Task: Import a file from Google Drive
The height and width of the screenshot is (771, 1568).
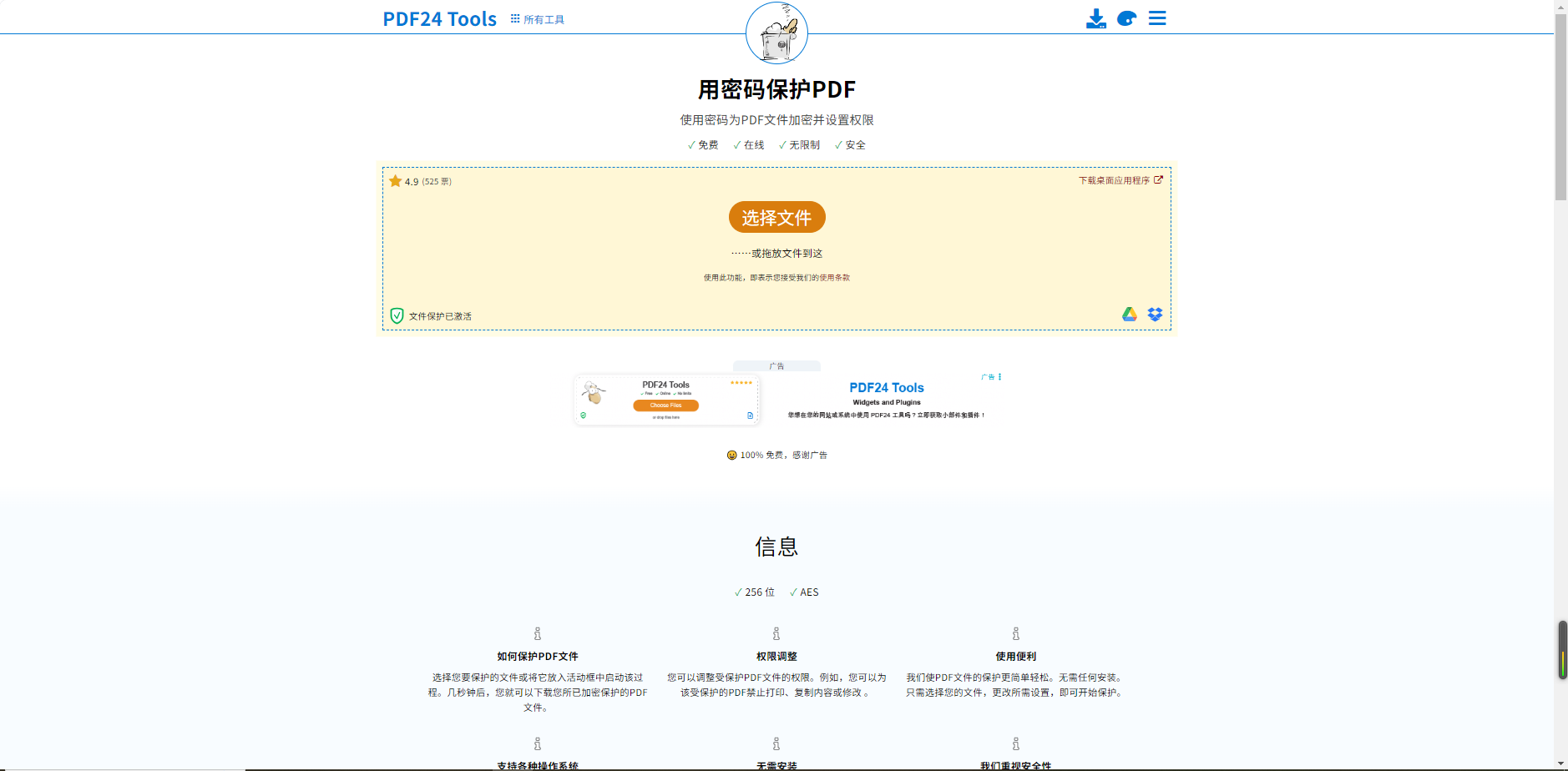Action: tap(1130, 315)
